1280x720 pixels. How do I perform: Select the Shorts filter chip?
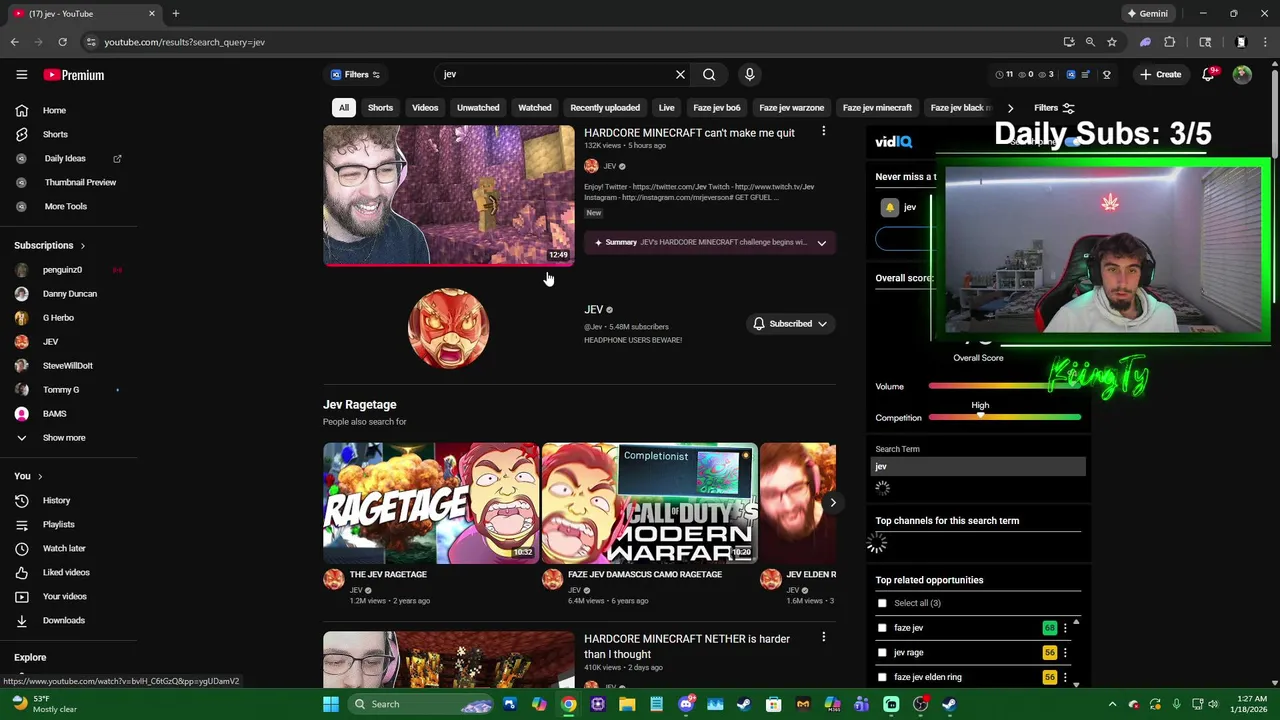click(380, 108)
